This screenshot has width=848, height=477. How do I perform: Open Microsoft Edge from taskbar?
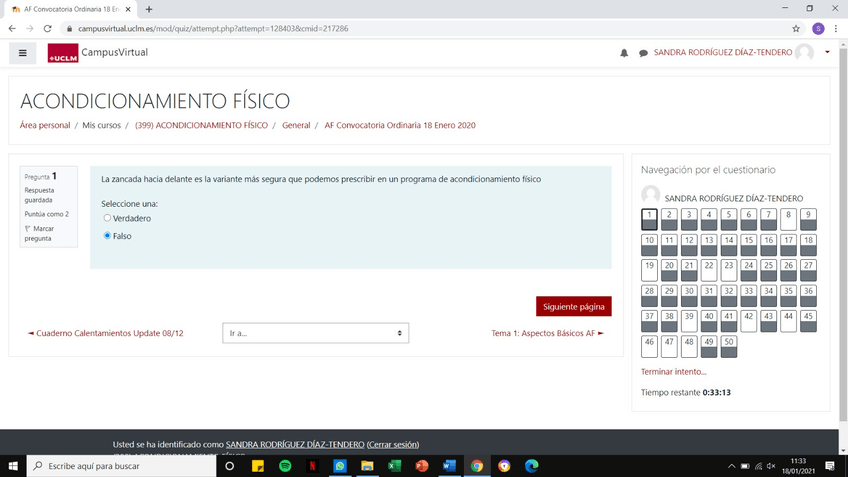pyautogui.click(x=532, y=466)
